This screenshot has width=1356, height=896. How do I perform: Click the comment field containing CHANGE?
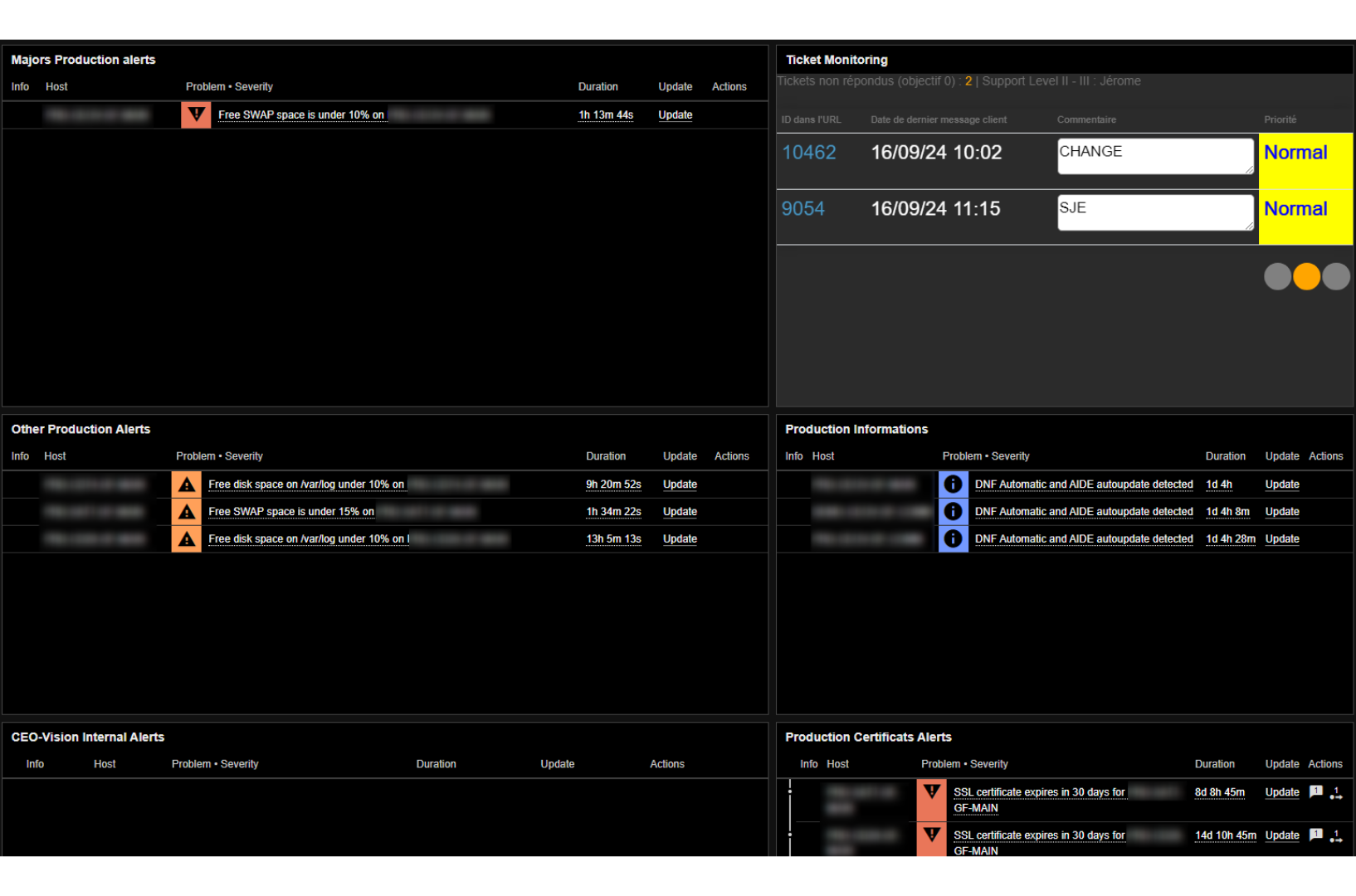1154,156
